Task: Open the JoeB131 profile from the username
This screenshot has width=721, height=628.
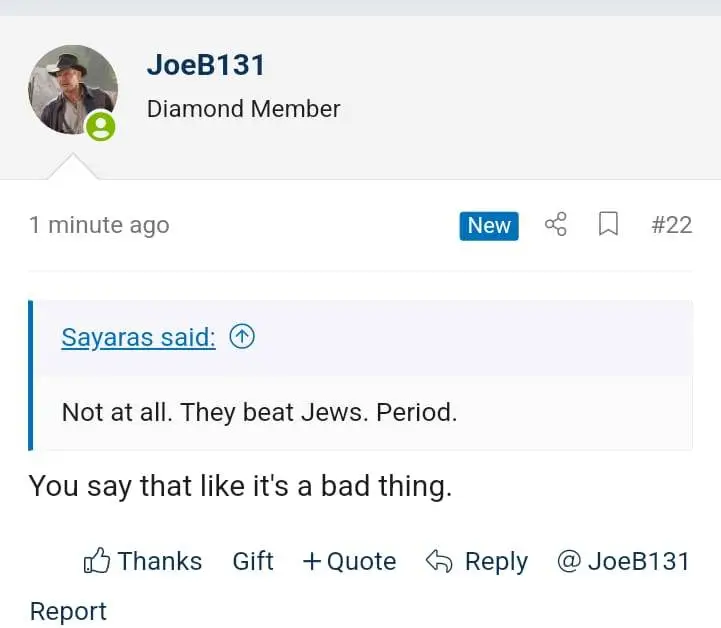Action: tap(206, 65)
